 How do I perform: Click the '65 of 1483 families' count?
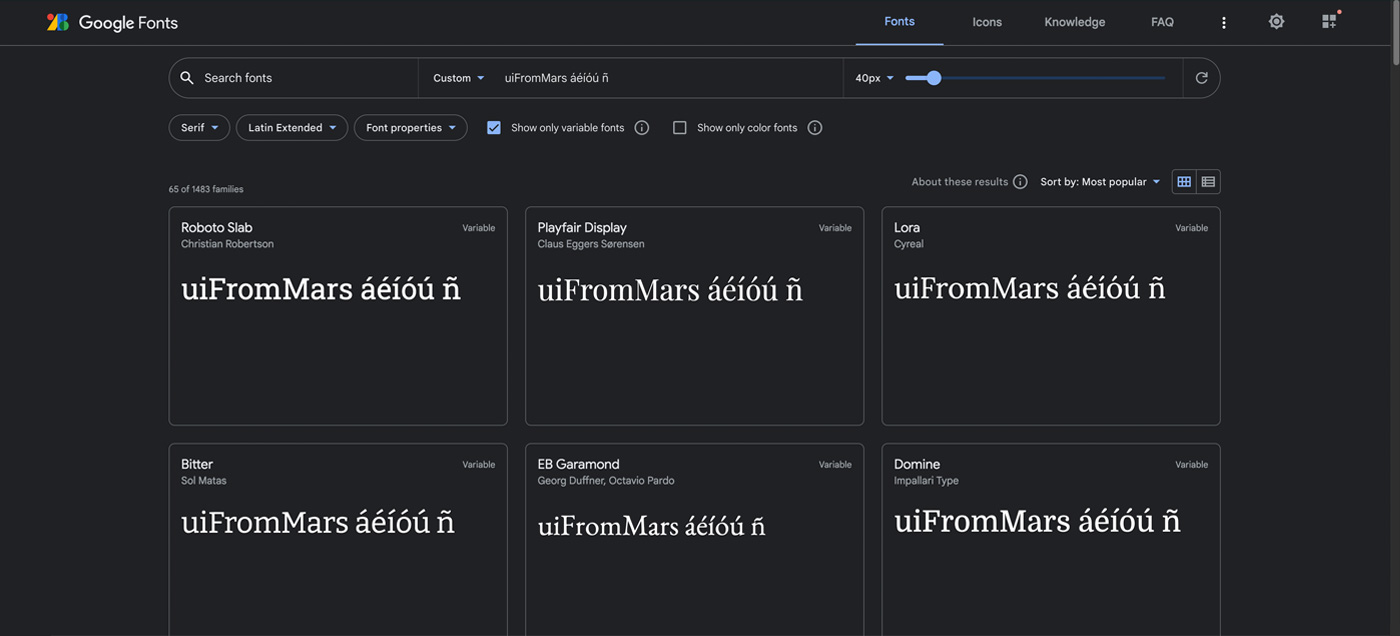(x=206, y=189)
